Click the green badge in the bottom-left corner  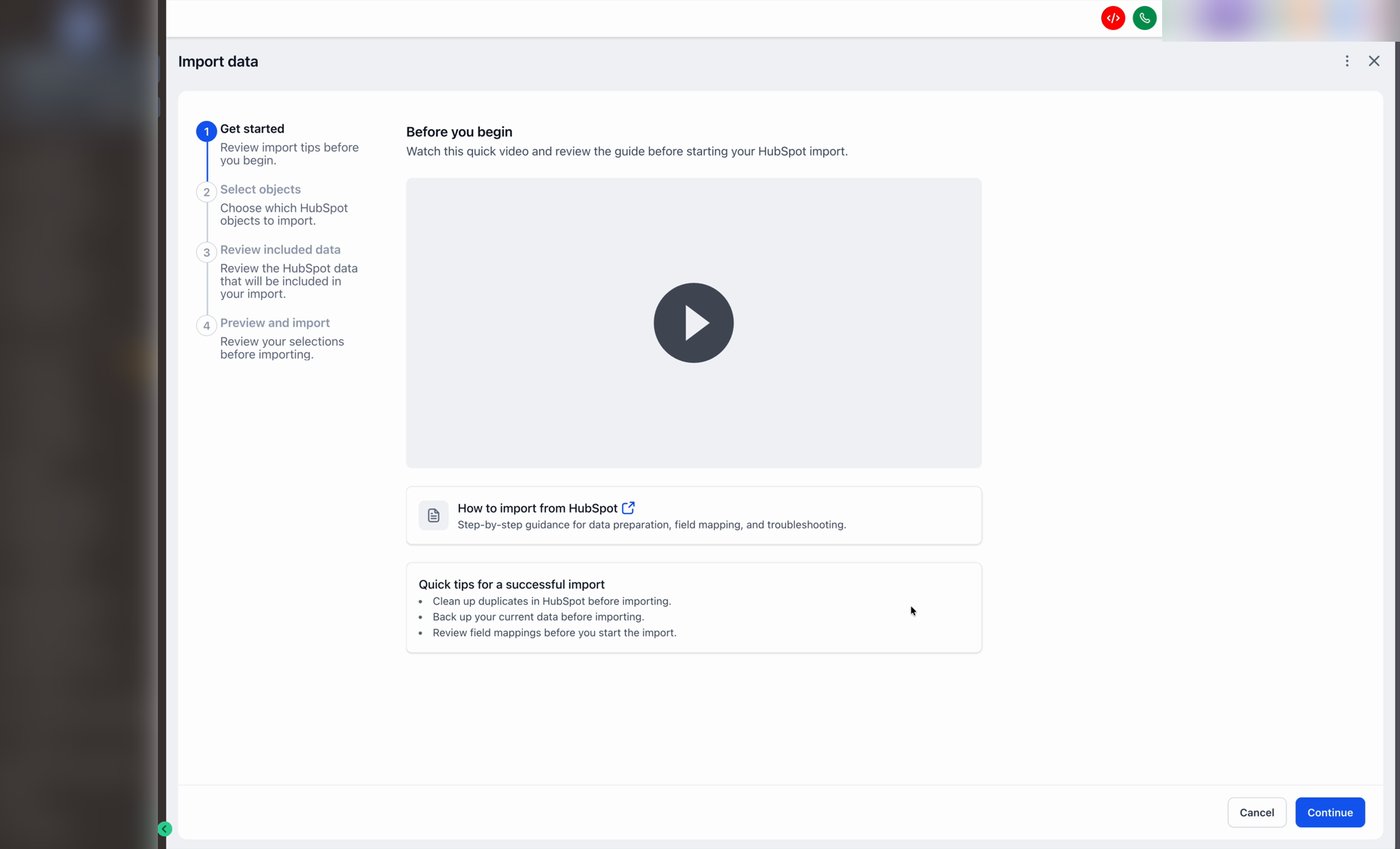(x=165, y=828)
